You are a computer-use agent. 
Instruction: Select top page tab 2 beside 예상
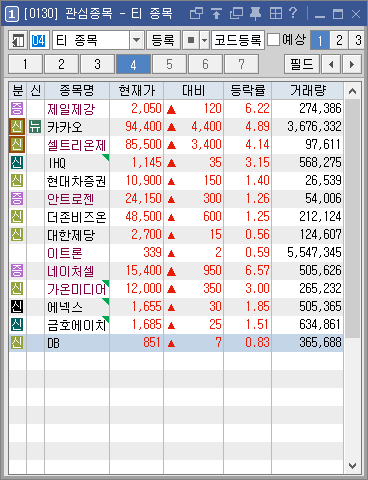click(x=339, y=41)
